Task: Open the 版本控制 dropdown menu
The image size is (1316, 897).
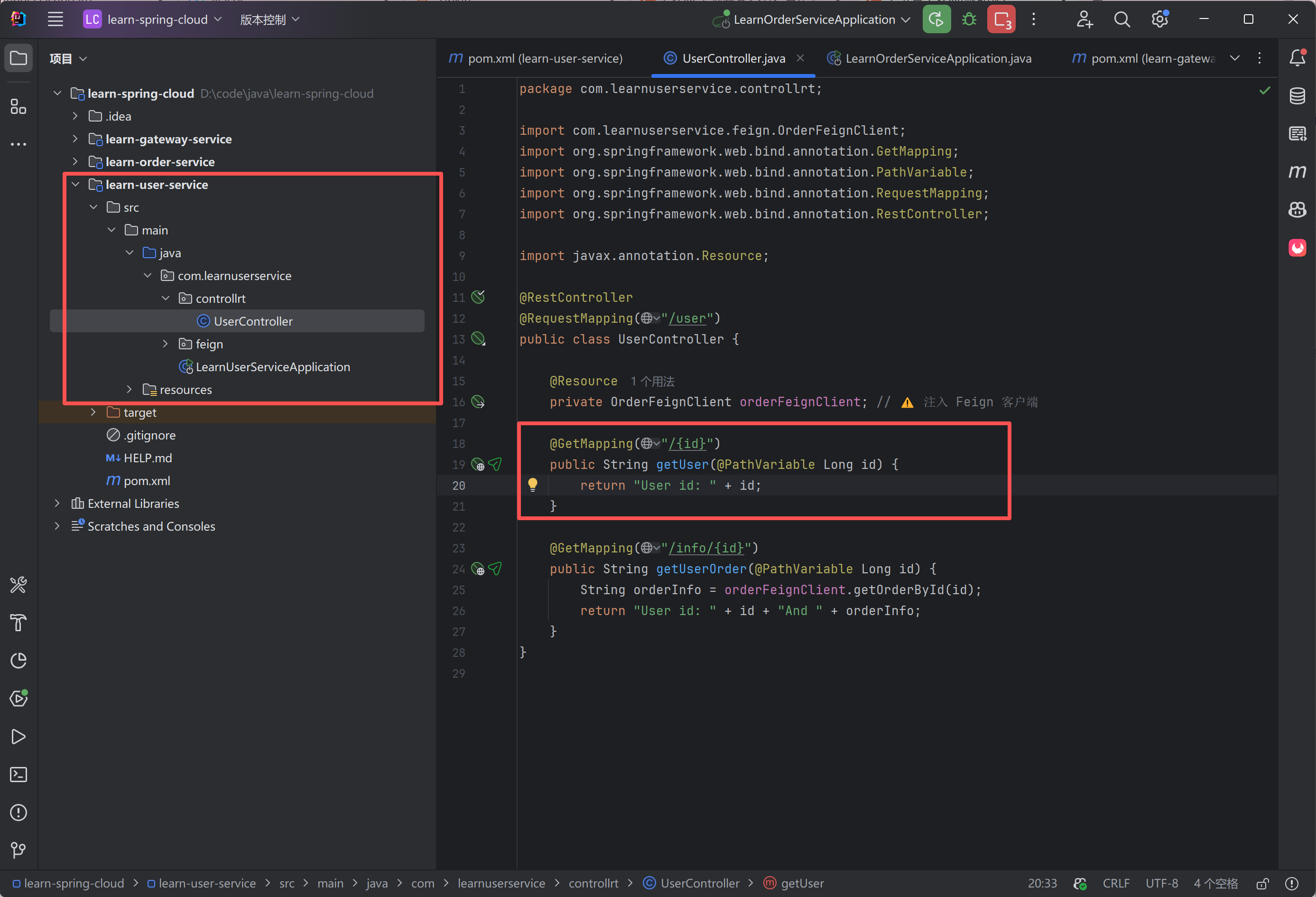Action: tap(269, 19)
